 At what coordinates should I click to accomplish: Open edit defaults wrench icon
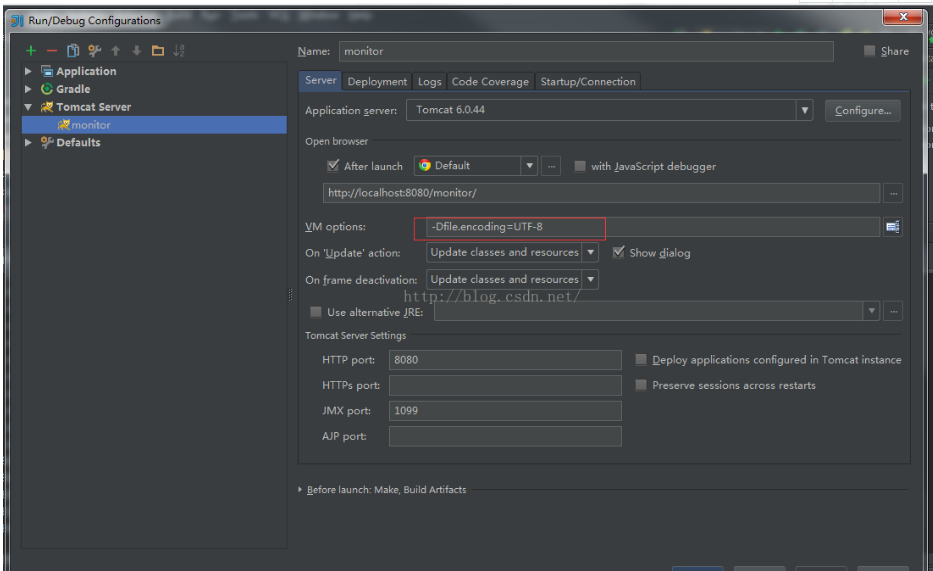click(x=95, y=51)
